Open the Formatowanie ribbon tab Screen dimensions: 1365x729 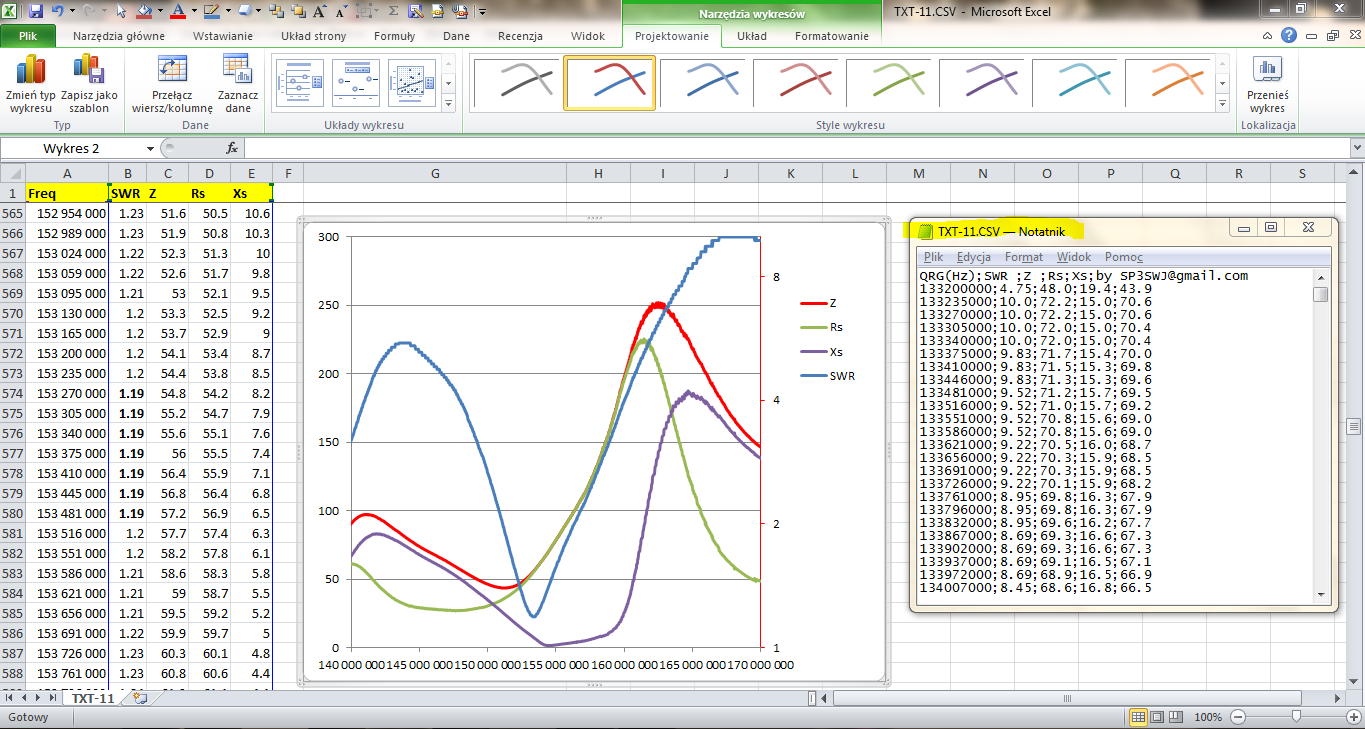coord(831,36)
